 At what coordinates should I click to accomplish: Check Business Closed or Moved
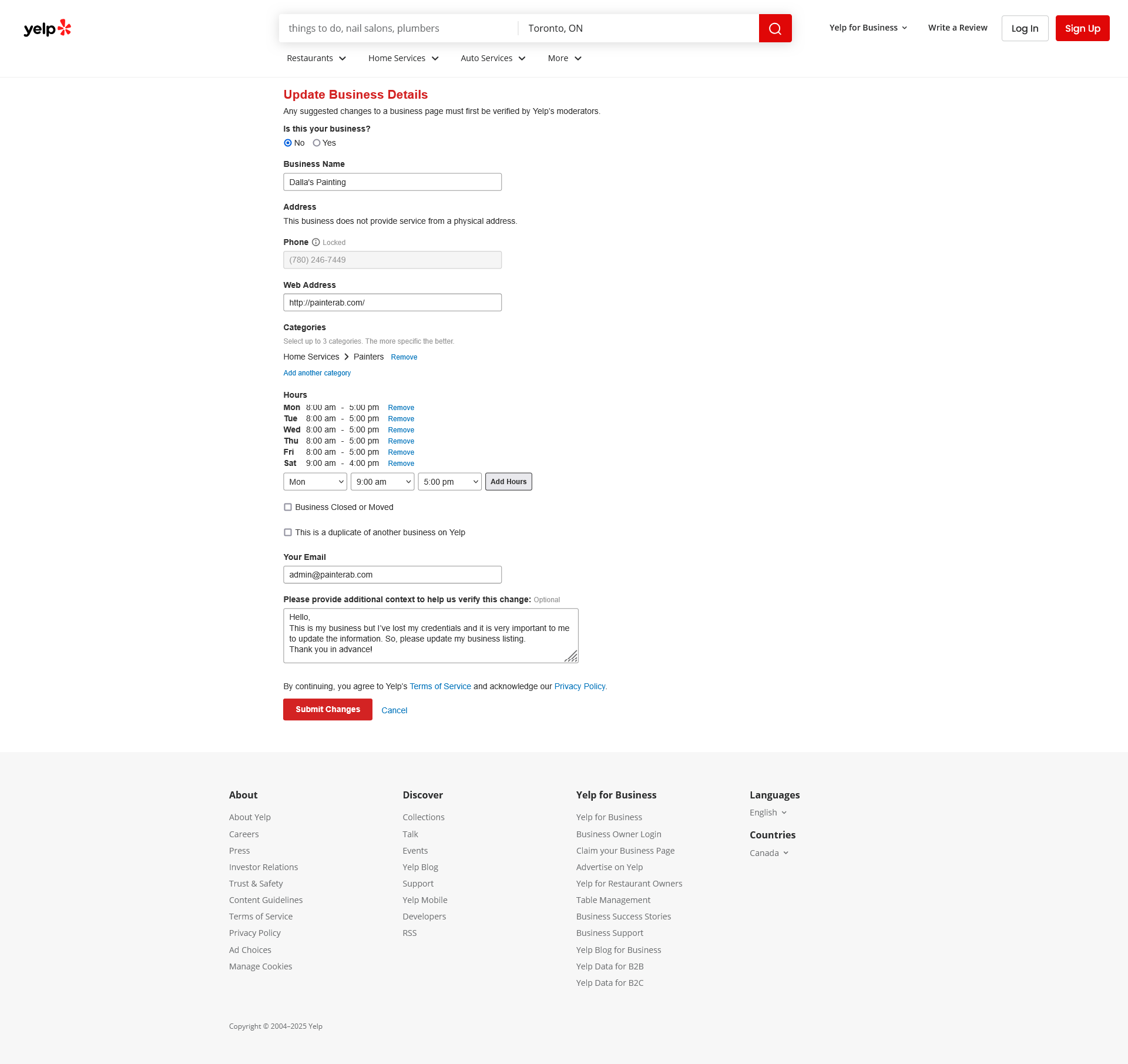[288, 507]
